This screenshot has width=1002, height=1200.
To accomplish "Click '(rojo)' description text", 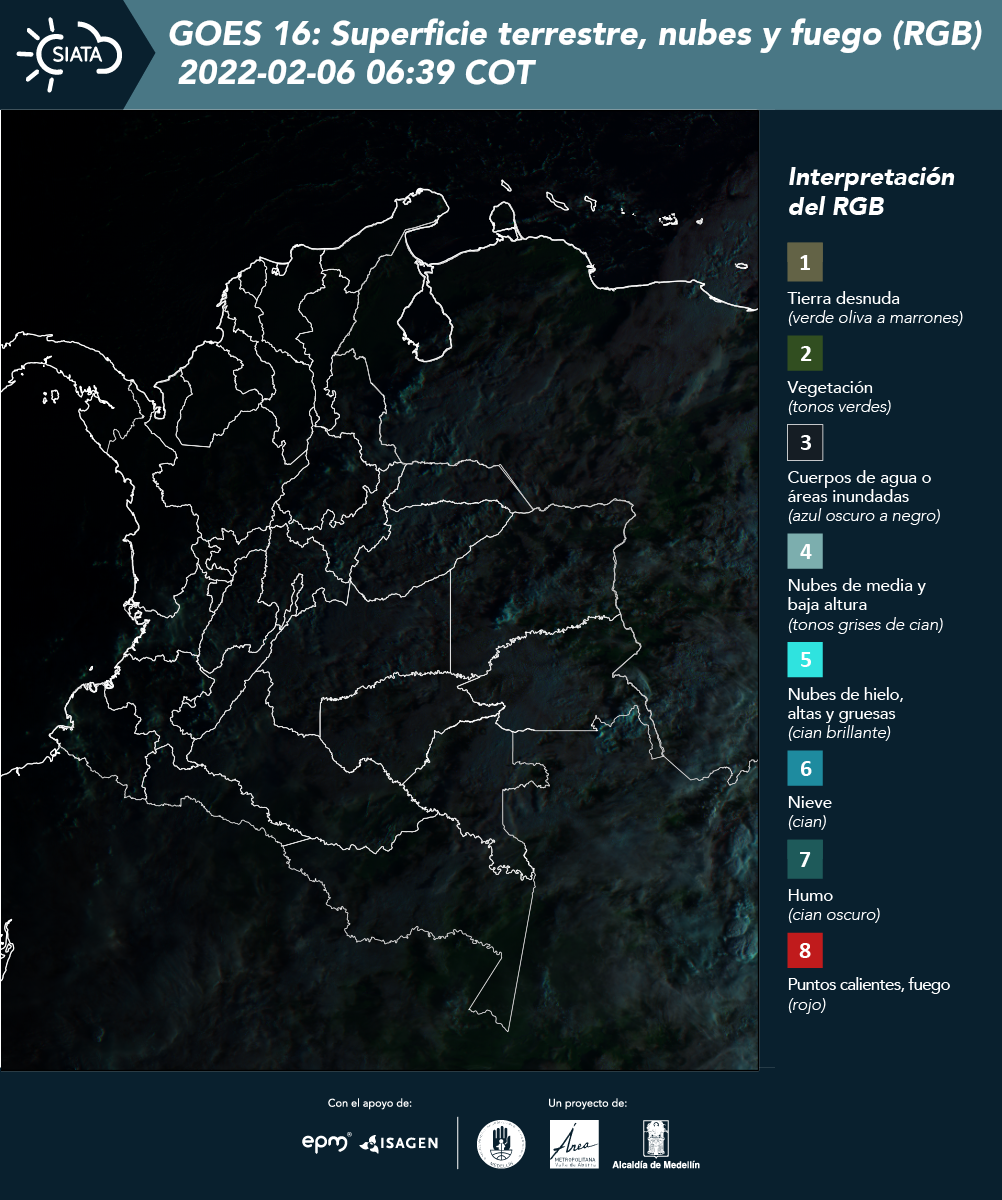I will pyautogui.click(x=807, y=1005).
